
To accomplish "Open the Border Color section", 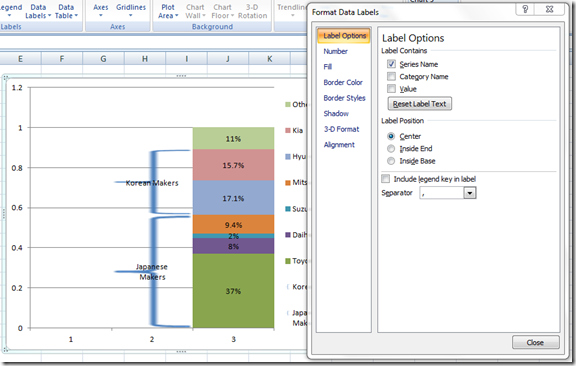I will (x=343, y=82).
